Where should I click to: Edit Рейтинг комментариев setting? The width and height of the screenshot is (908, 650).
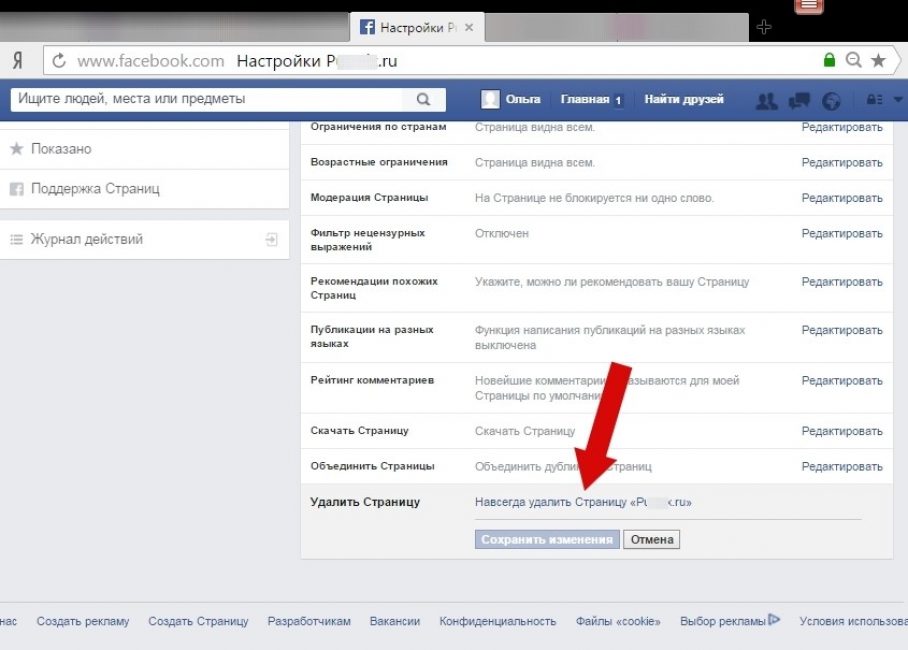(842, 381)
